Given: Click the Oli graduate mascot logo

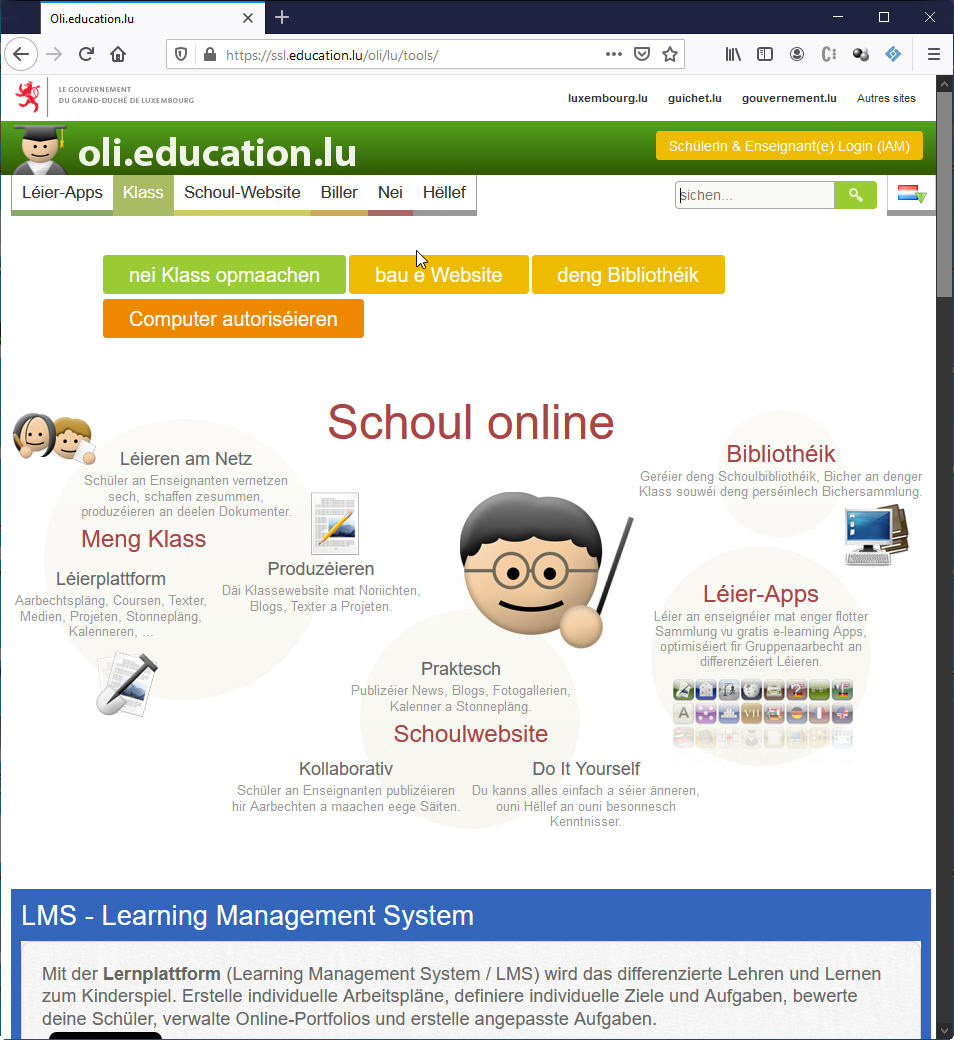Looking at the screenshot, I should (40, 149).
